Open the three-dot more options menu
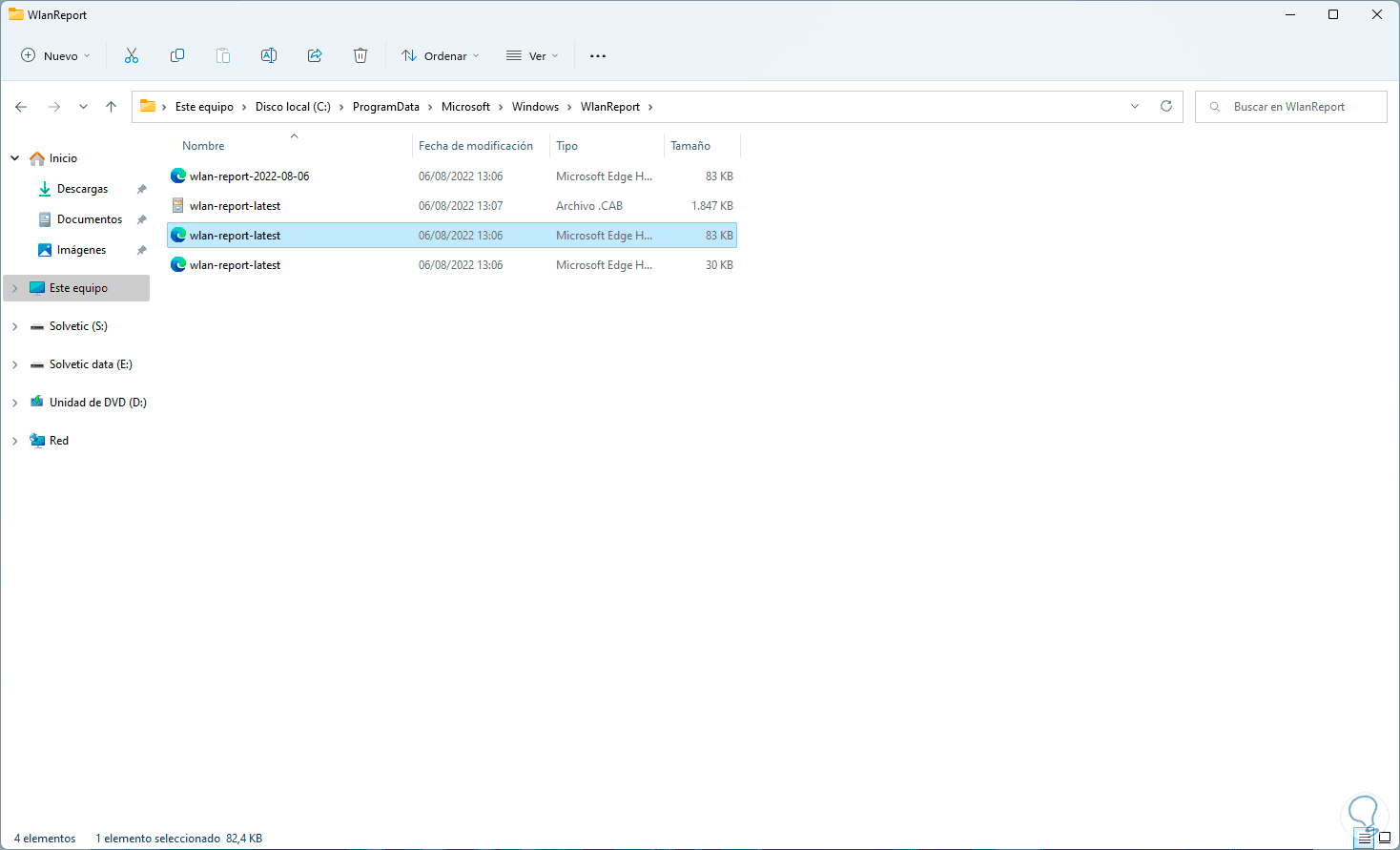This screenshot has width=1400, height=850. (598, 56)
